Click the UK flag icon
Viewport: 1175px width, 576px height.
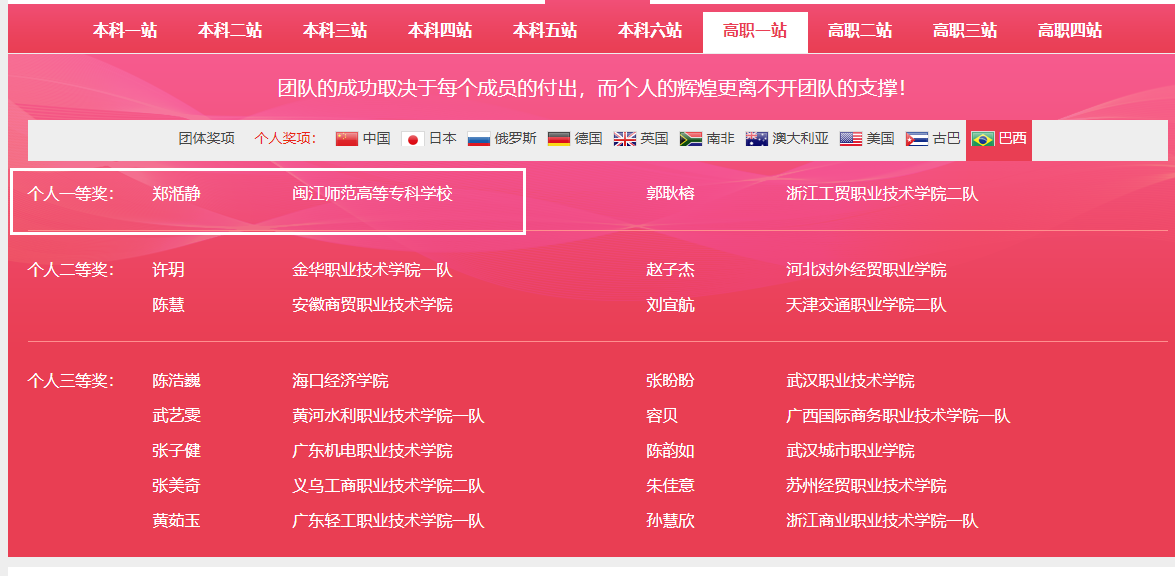pyautogui.click(x=625, y=139)
